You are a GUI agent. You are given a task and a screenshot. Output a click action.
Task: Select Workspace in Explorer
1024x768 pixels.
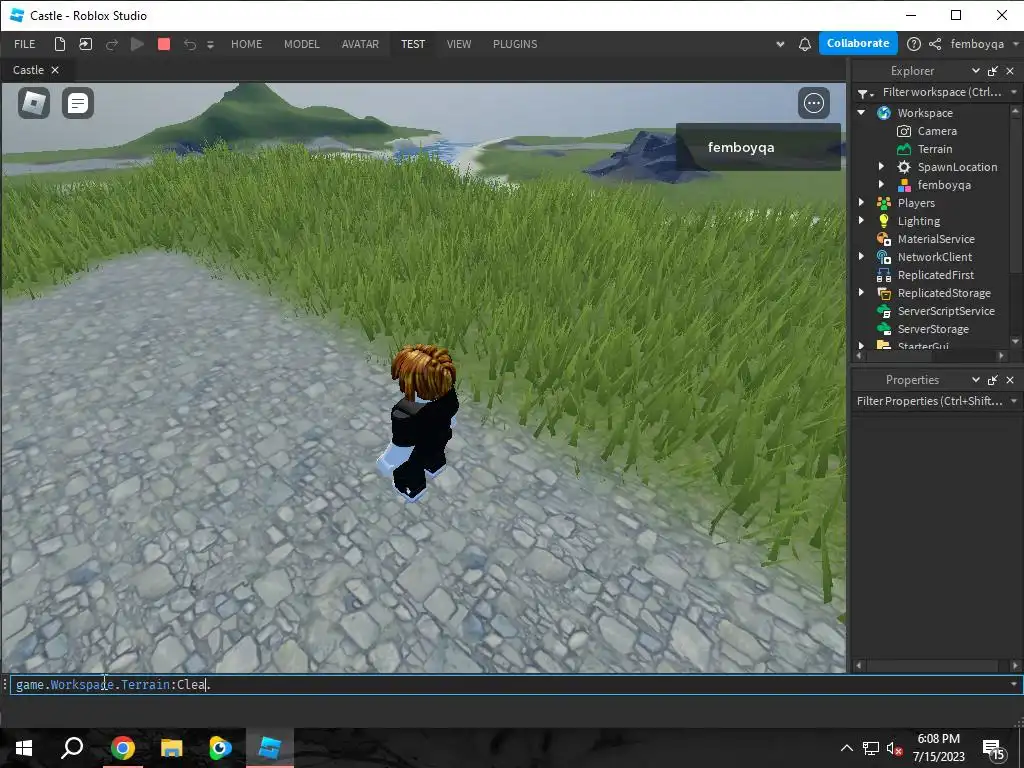925,113
